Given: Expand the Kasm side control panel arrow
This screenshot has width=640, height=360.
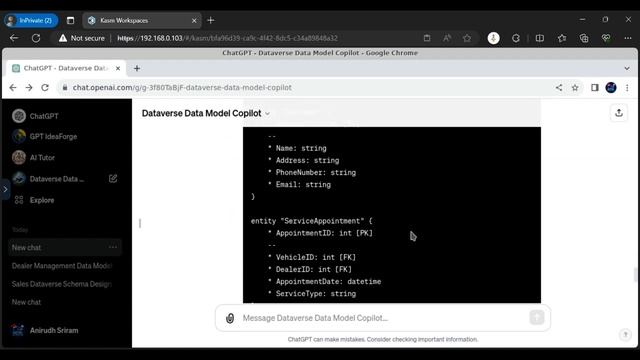Looking at the screenshot, I should coord(5,189).
